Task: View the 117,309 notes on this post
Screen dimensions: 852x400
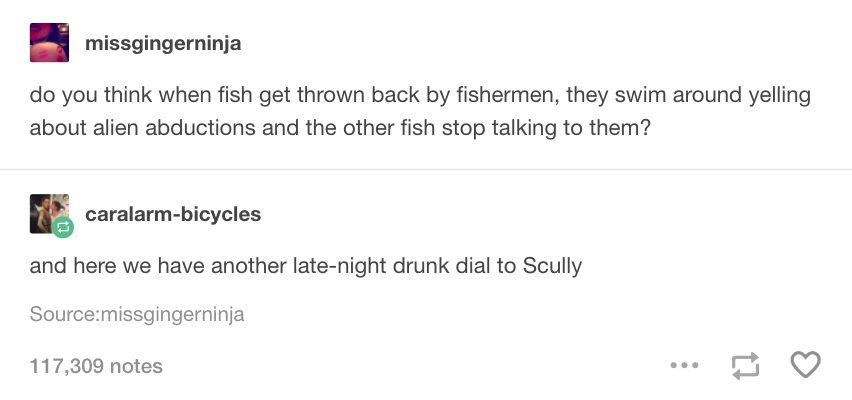Action: point(96,366)
